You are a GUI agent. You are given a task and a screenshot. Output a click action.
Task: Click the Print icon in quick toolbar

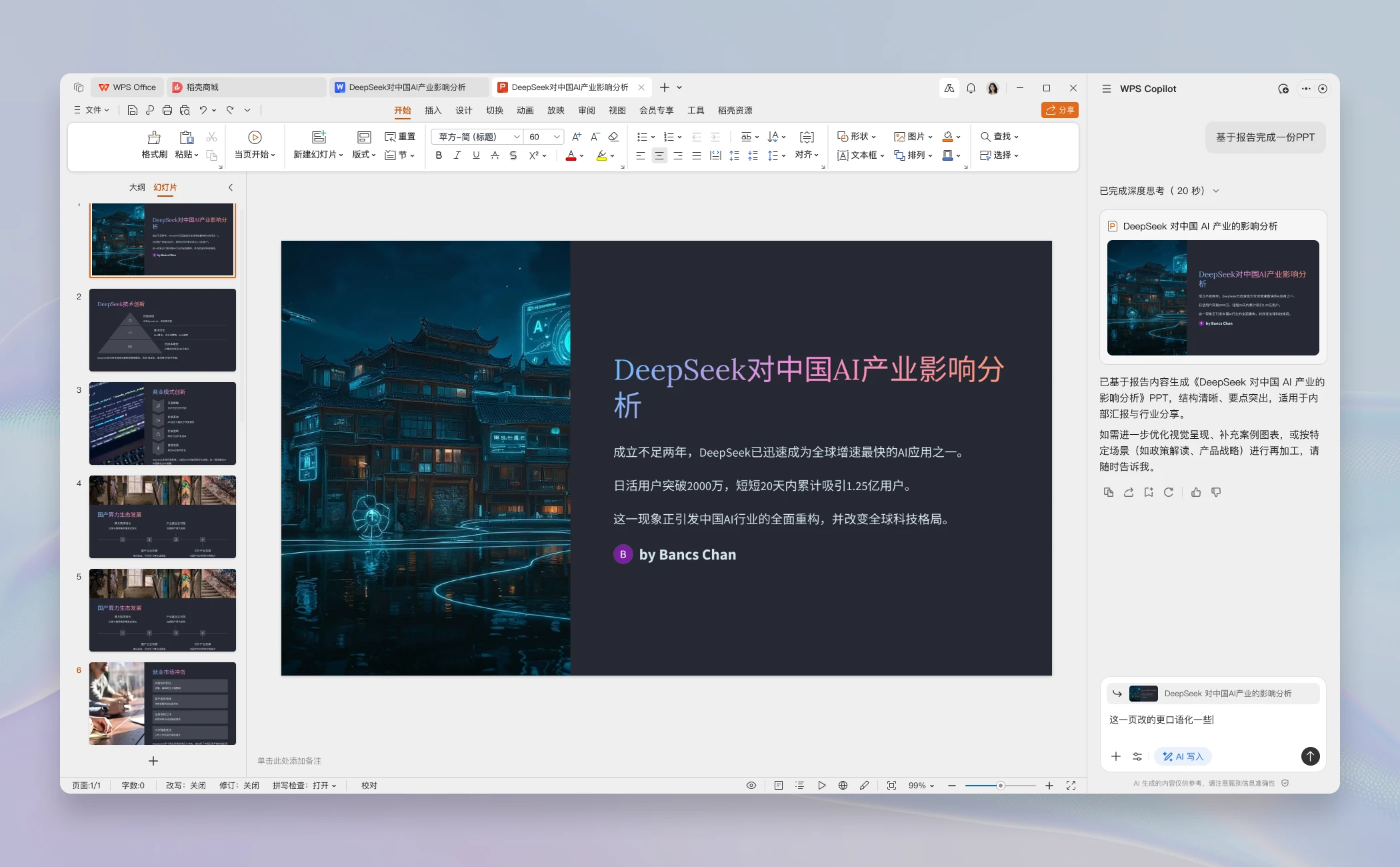tap(167, 110)
